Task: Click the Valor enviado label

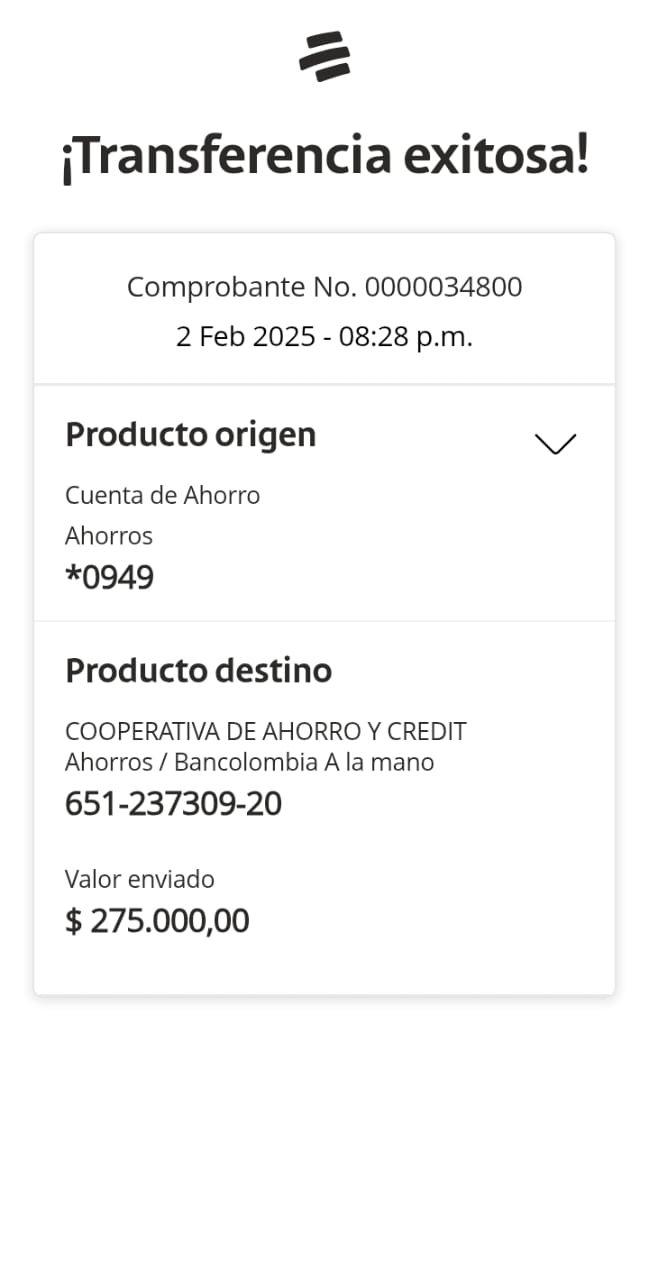Action: pyautogui.click(x=140, y=879)
